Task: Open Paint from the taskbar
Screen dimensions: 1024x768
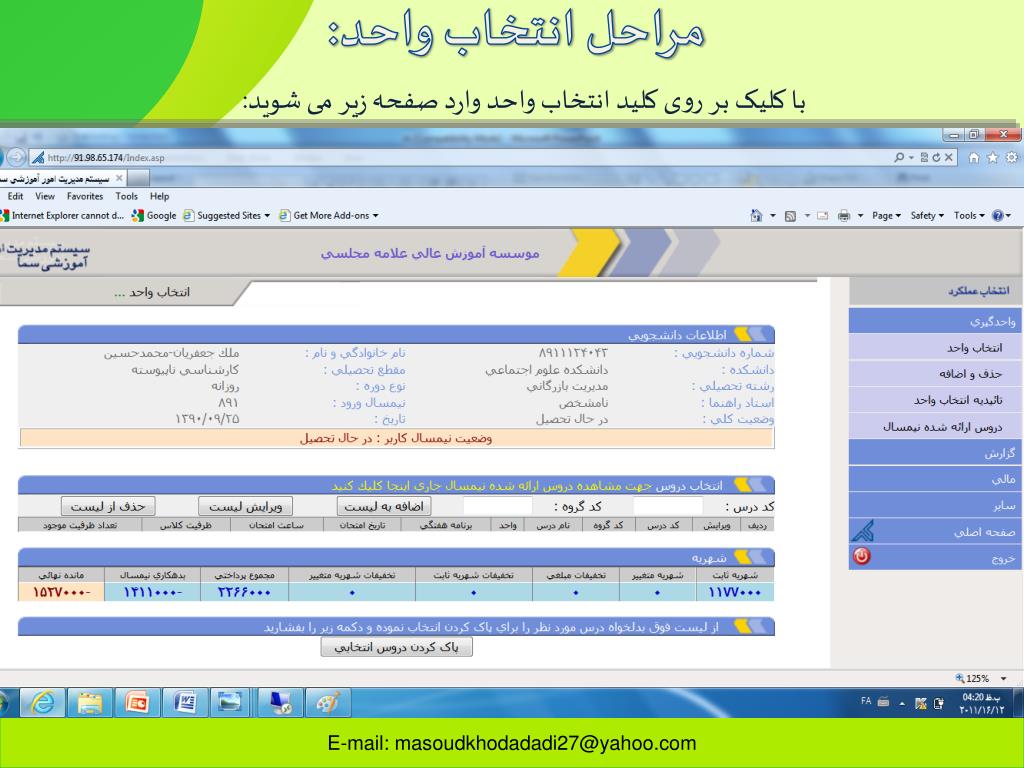Action: pyautogui.click(x=328, y=703)
